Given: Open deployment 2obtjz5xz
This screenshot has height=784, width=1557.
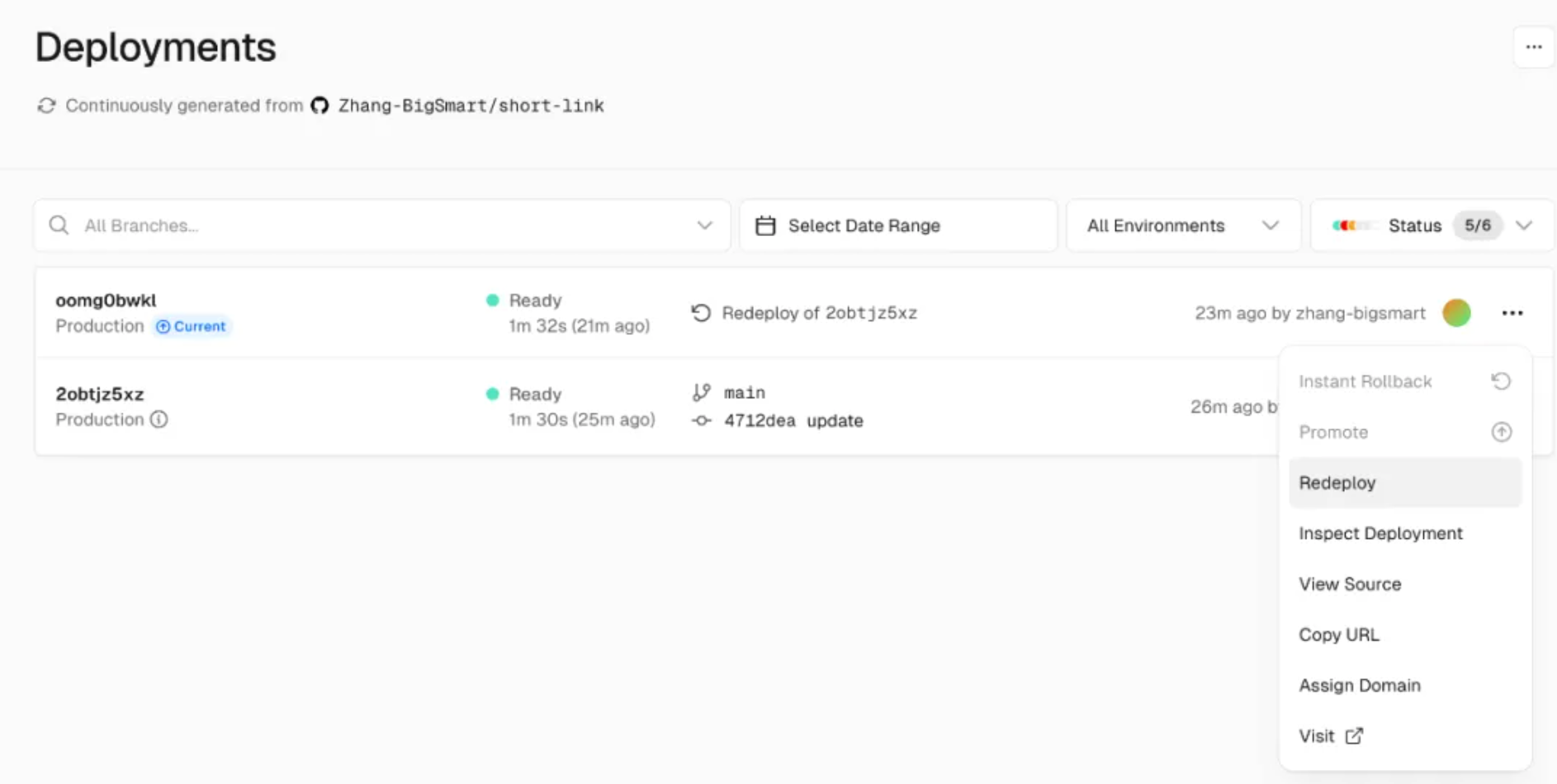Looking at the screenshot, I should click(x=100, y=394).
